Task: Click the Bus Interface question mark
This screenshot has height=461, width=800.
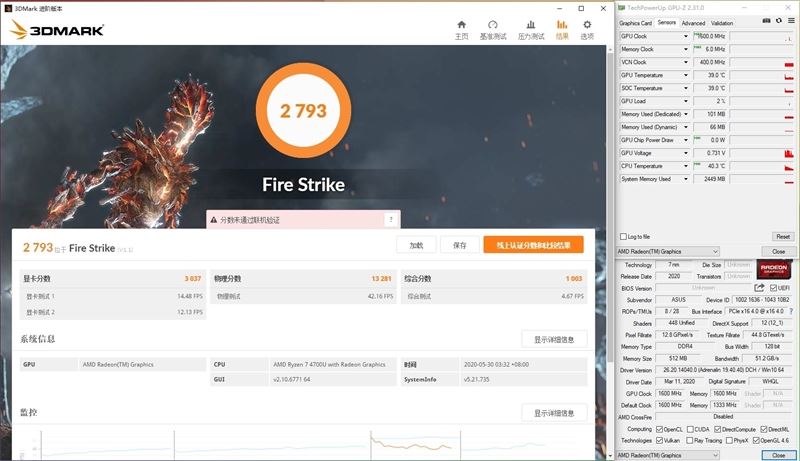Action: [790, 311]
